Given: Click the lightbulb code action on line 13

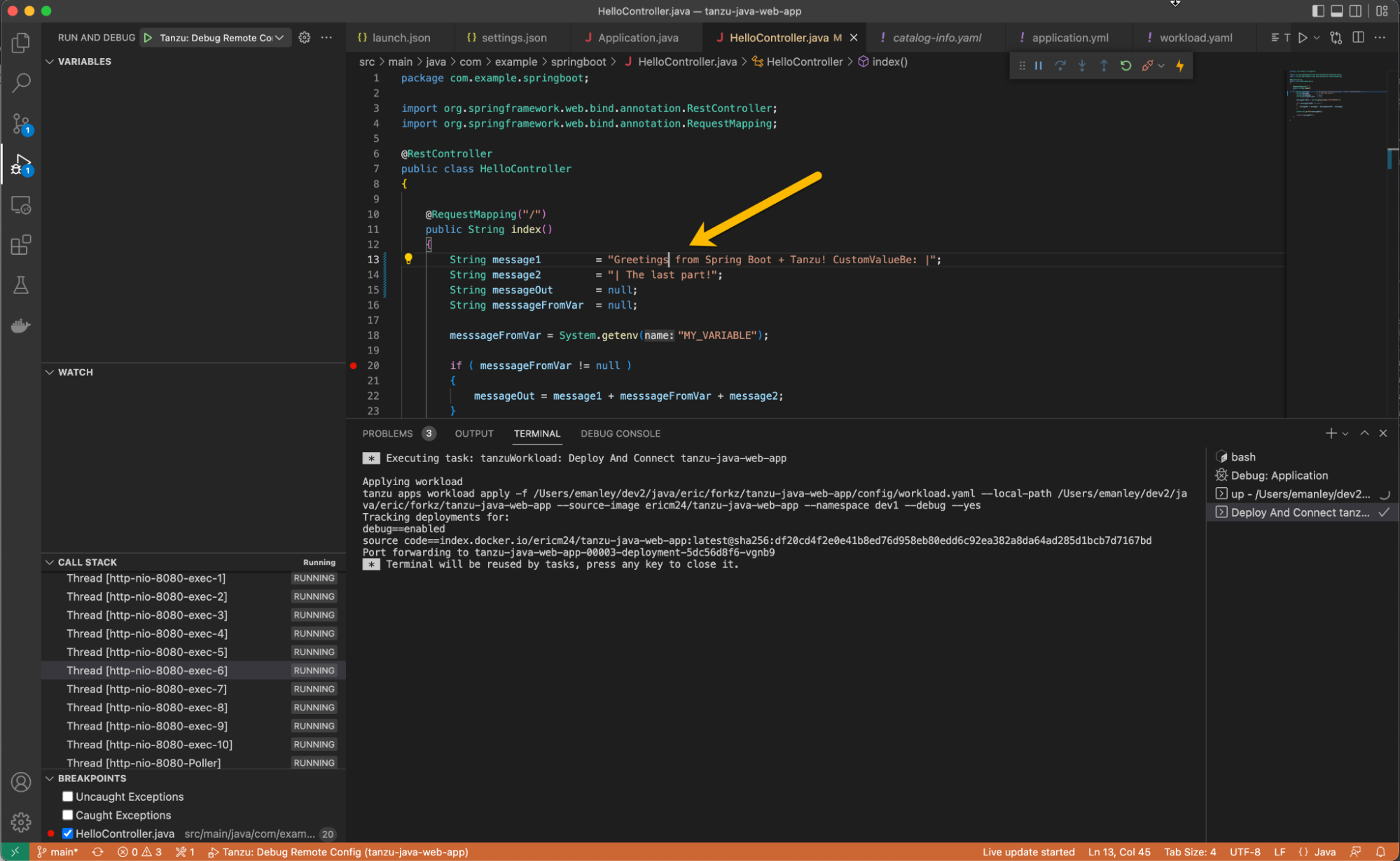Looking at the screenshot, I should [x=408, y=259].
